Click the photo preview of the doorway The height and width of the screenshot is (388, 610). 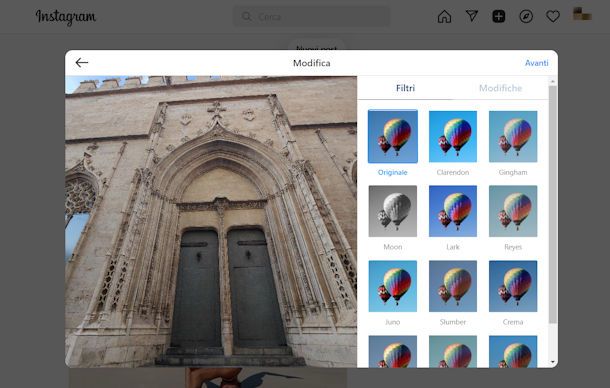[211, 221]
